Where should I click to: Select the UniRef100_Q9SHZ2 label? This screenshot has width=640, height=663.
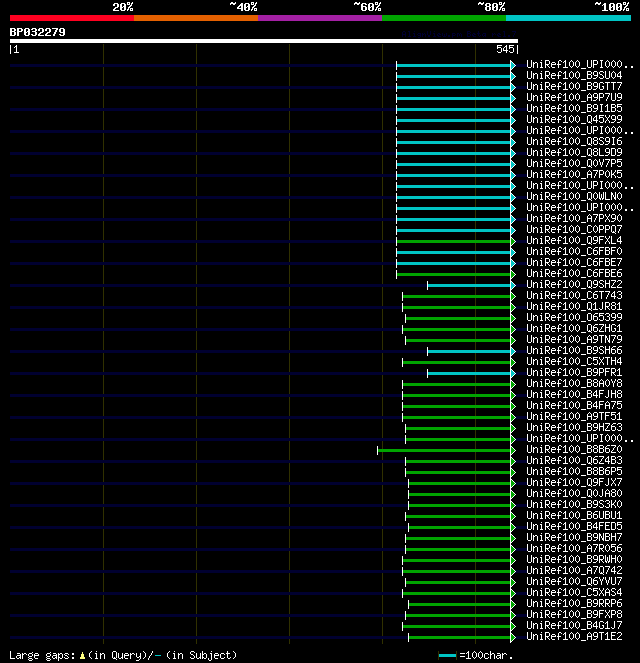[x=574, y=285]
